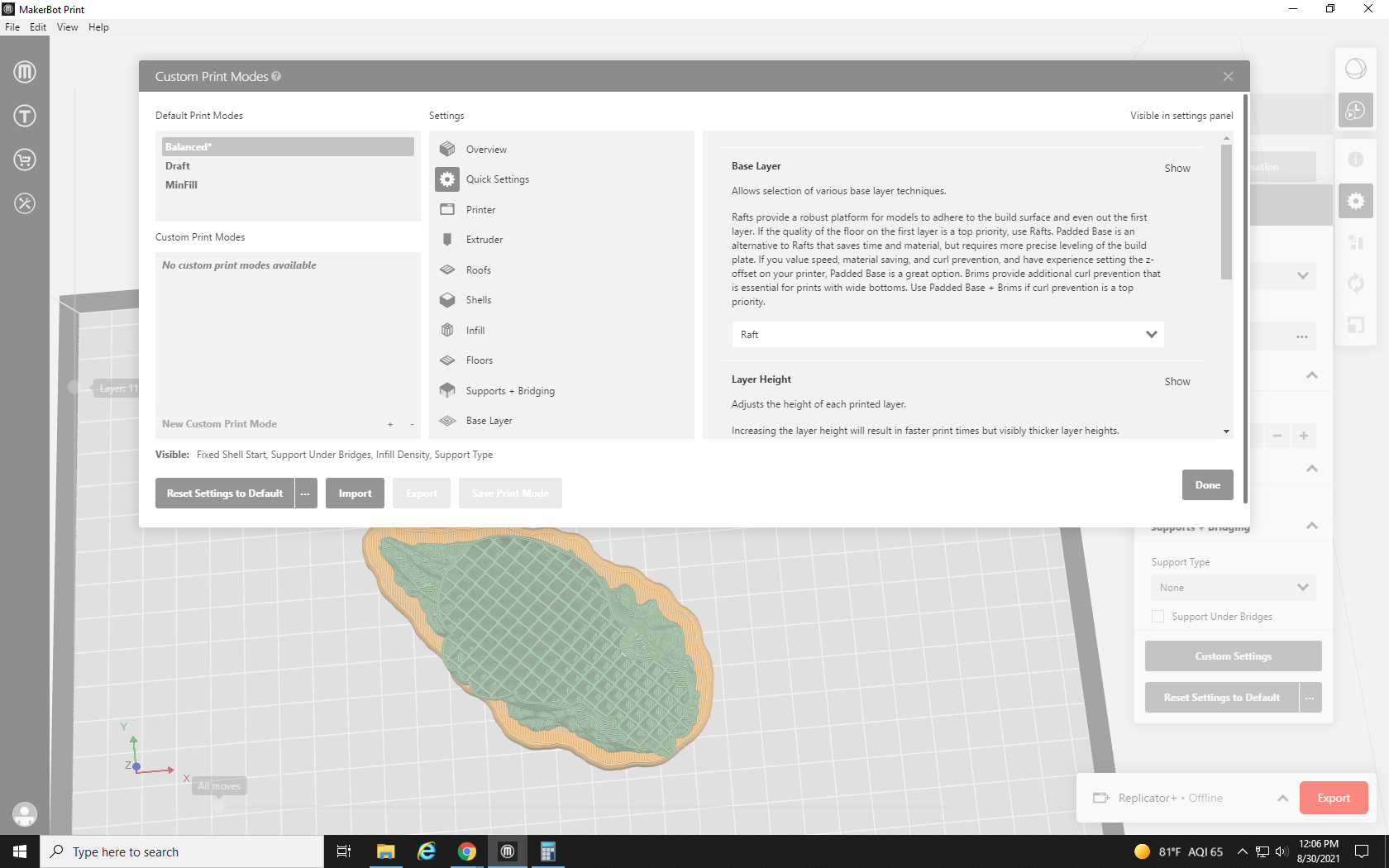Collapse the Supports + Bridging panel section
The image size is (1389, 868).
click(x=1312, y=526)
